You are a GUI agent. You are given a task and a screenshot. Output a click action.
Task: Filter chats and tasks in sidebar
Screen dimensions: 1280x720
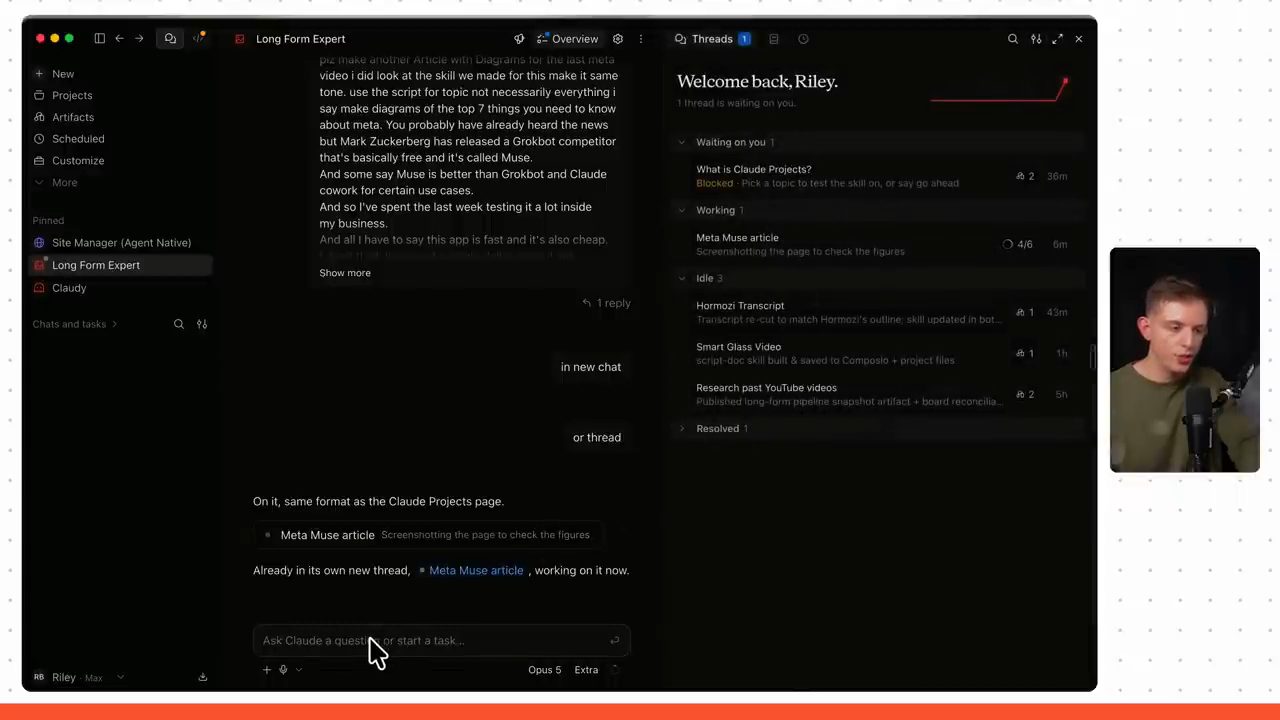click(x=202, y=324)
